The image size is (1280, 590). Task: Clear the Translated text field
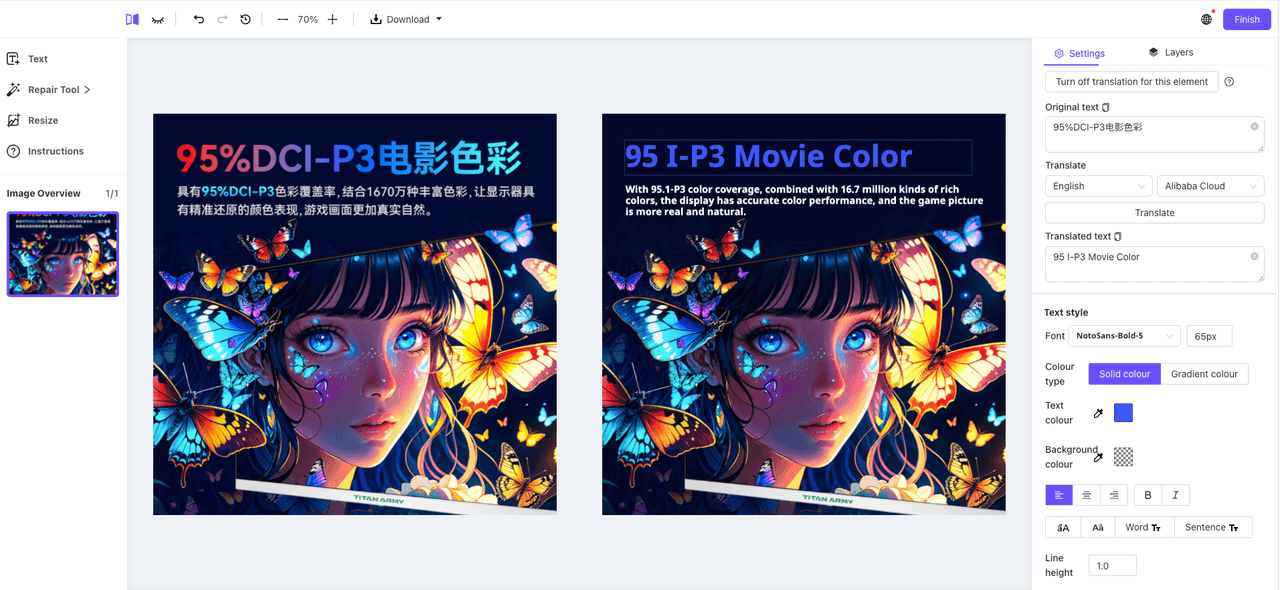(1254, 257)
